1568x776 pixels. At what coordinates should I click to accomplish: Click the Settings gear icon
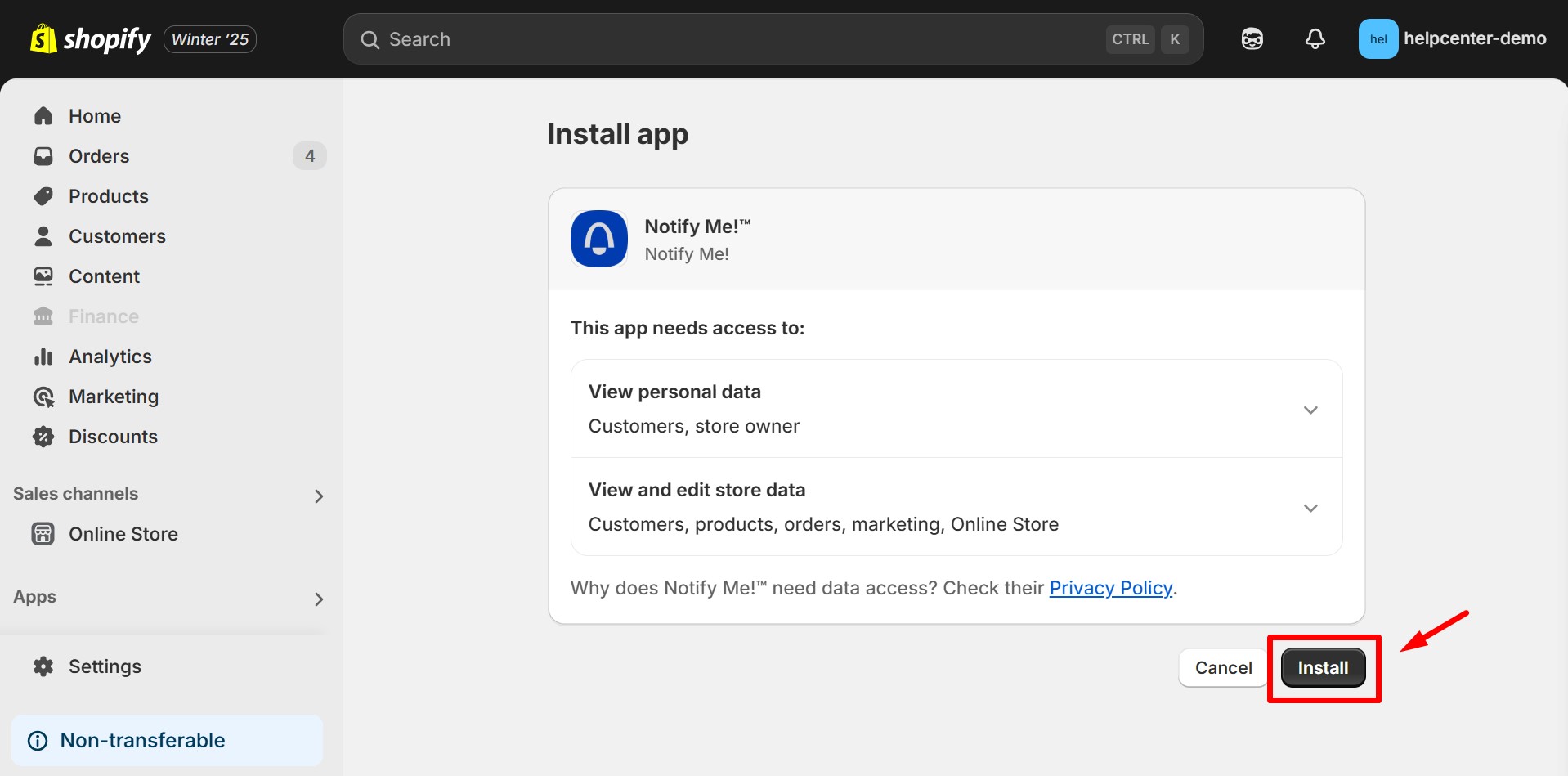(x=43, y=666)
